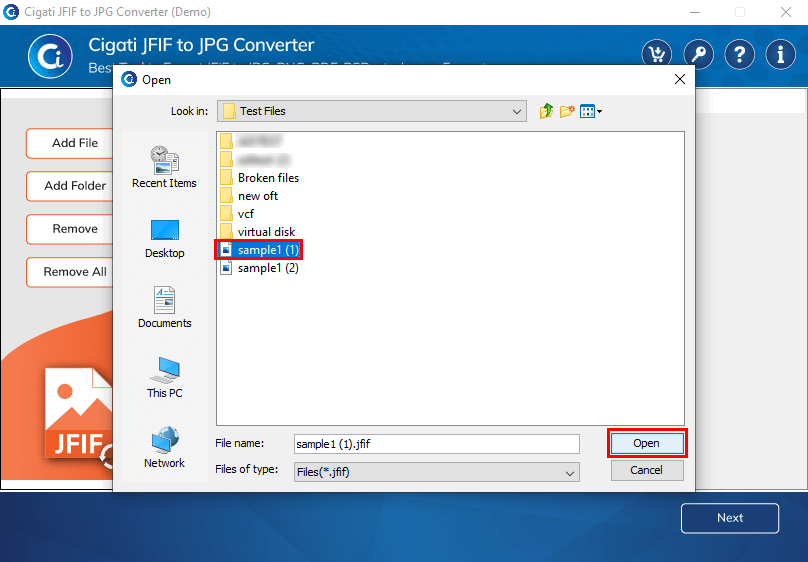This screenshot has height=562, width=808.
Task: Select the sample1 (2) file
Action: coord(259,268)
